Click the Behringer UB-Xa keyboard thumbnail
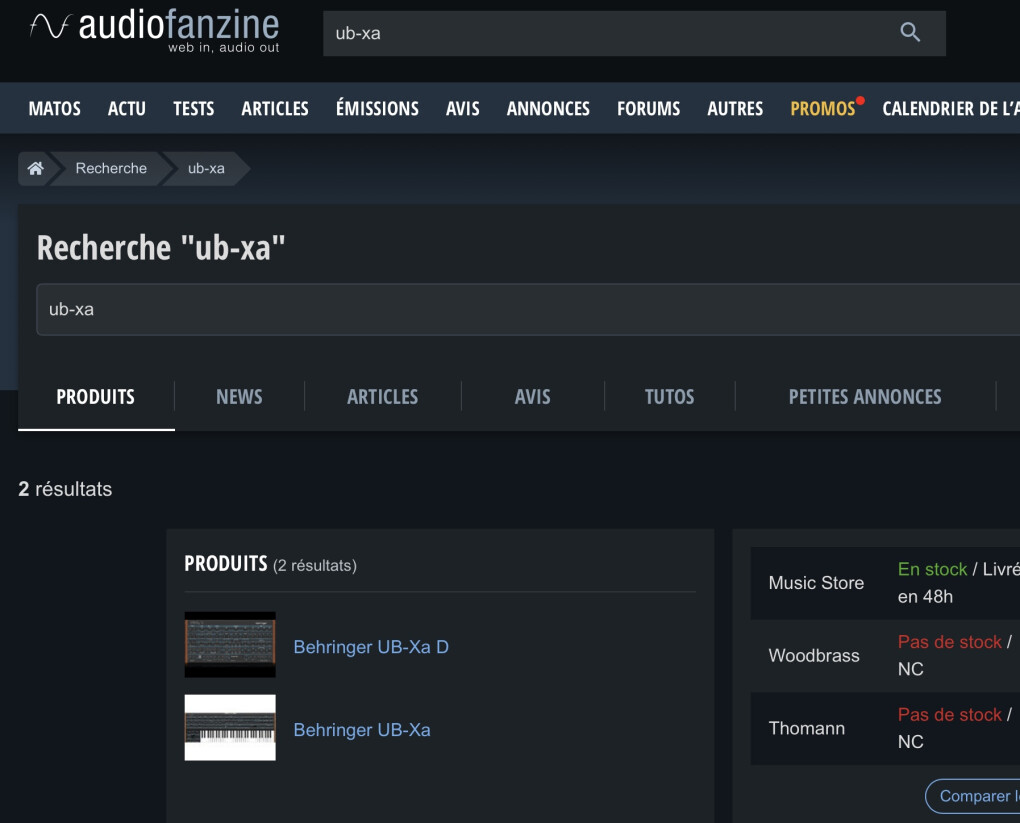 [x=230, y=727]
